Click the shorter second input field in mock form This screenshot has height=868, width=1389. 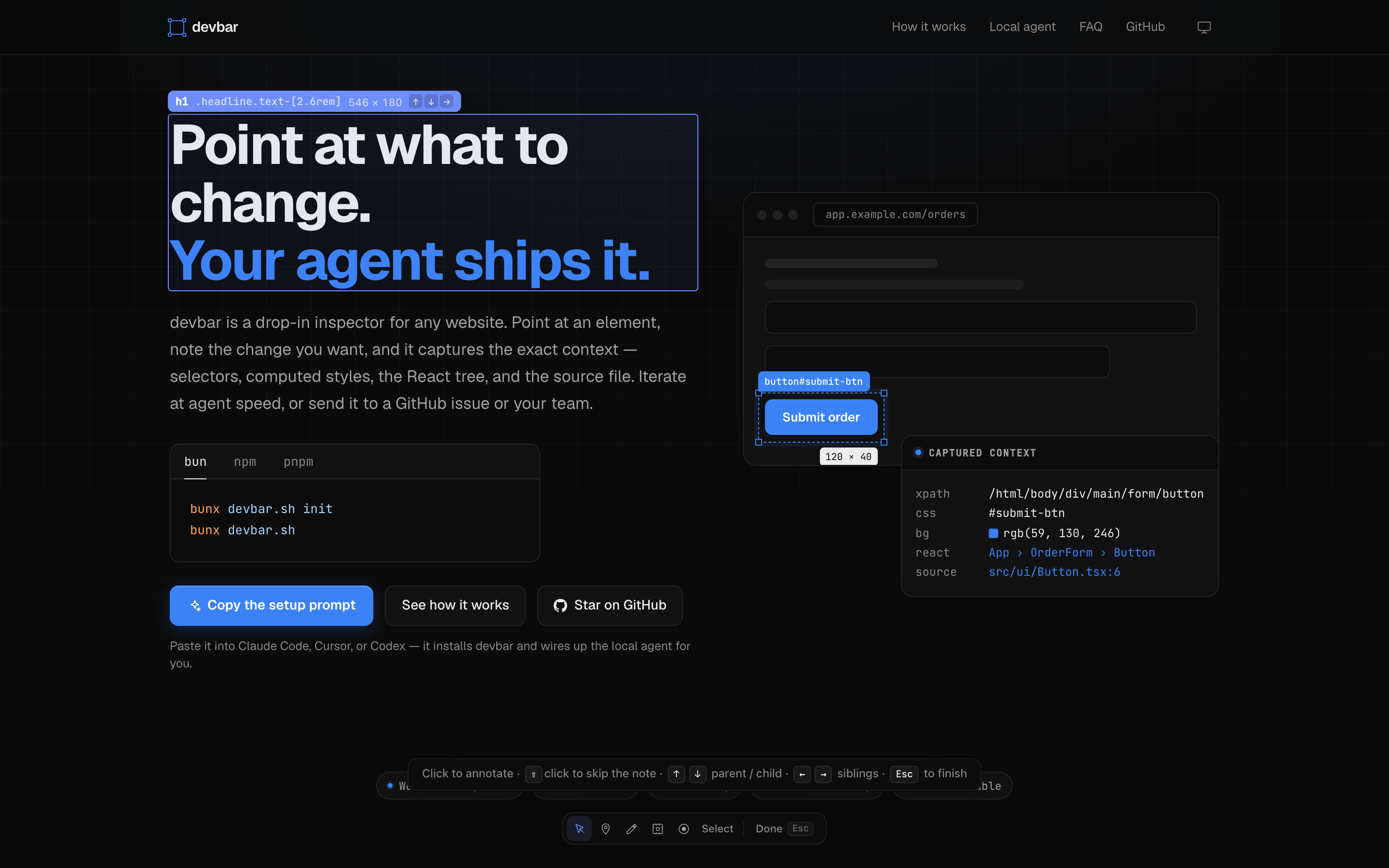click(937, 362)
